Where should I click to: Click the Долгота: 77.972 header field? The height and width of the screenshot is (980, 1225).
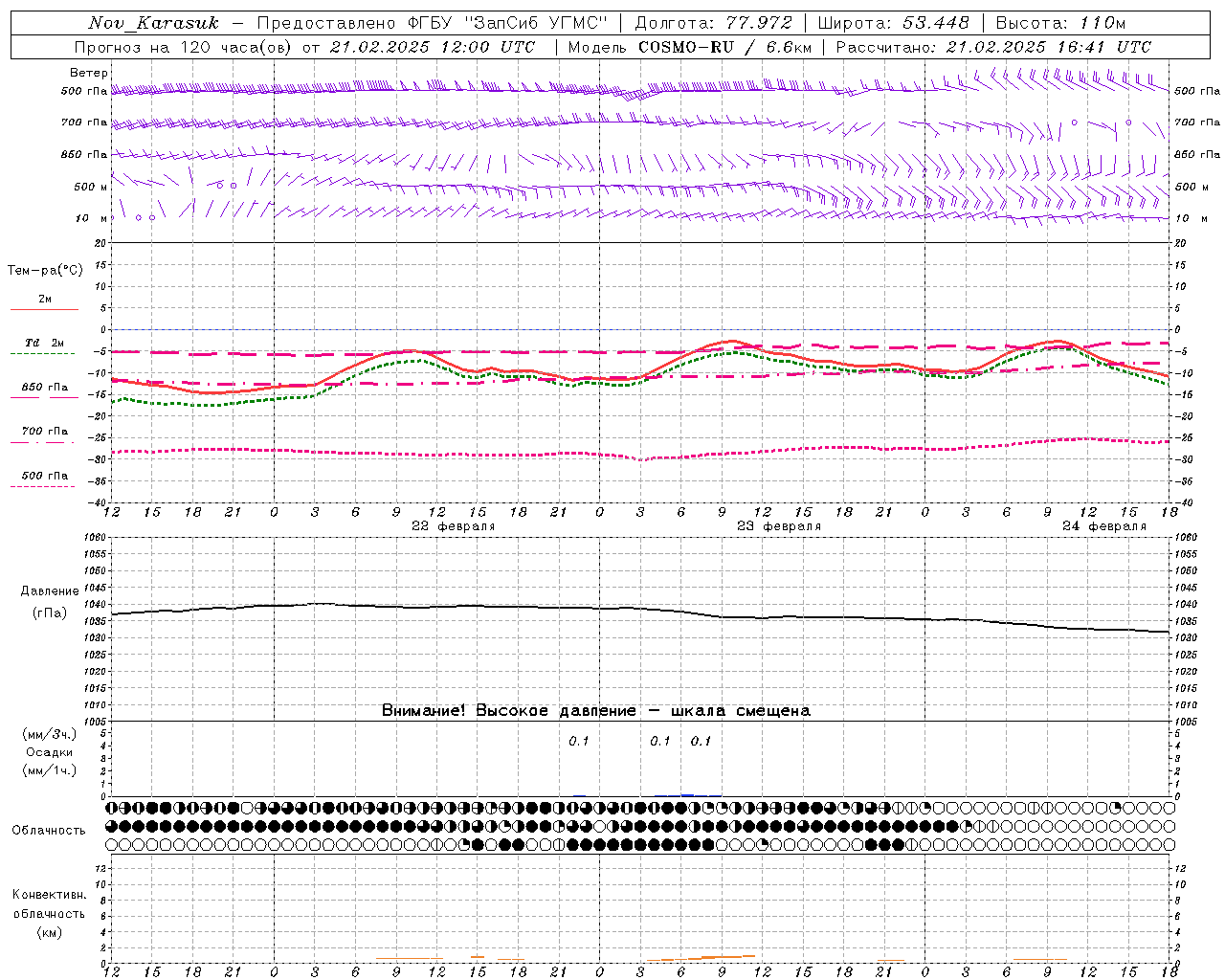(x=714, y=23)
